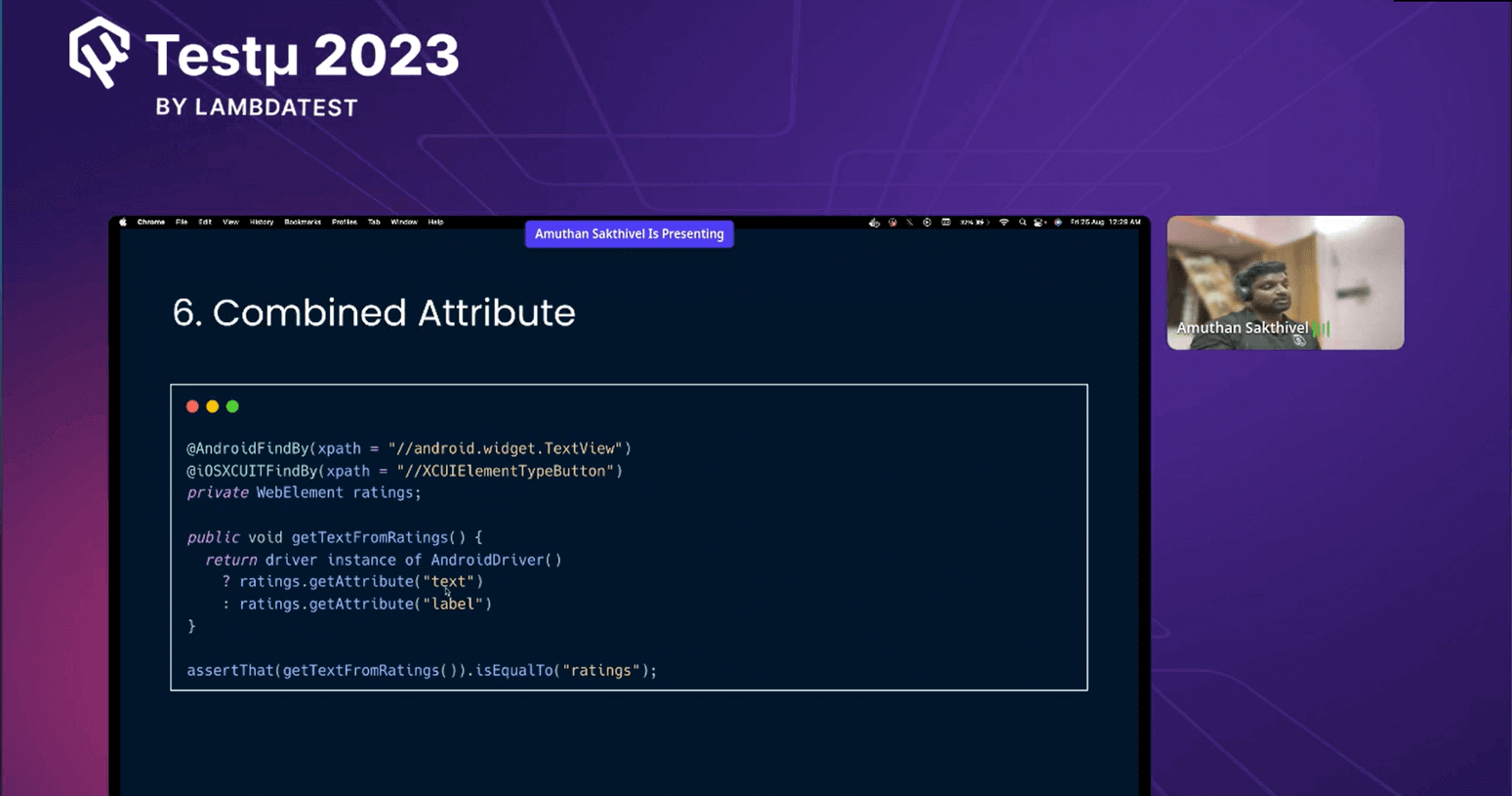1512x796 pixels.
Task: Open the Help menu
Action: point(435,223)
